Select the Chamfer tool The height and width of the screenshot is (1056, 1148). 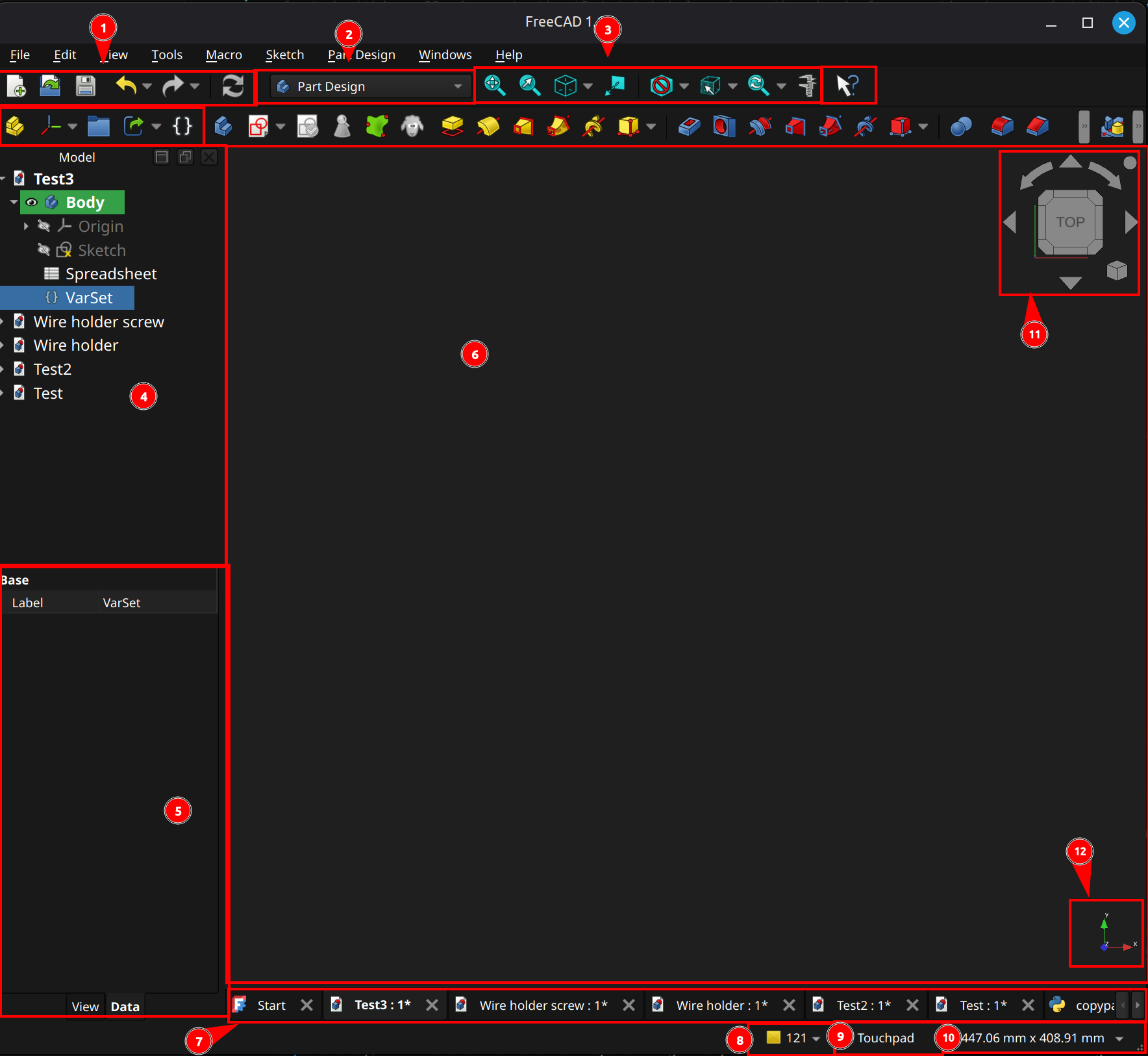coord(1038,126)
